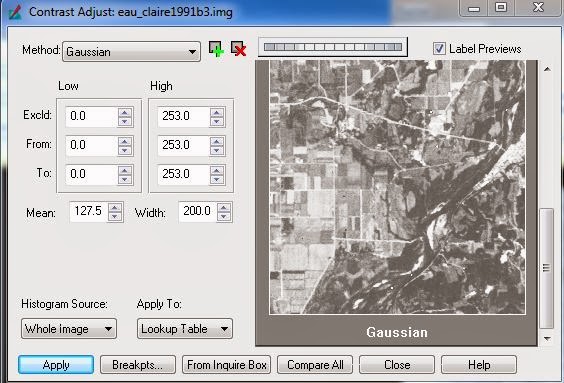
Task: Increase Mean with up arrow
Action: coord(115,208)
